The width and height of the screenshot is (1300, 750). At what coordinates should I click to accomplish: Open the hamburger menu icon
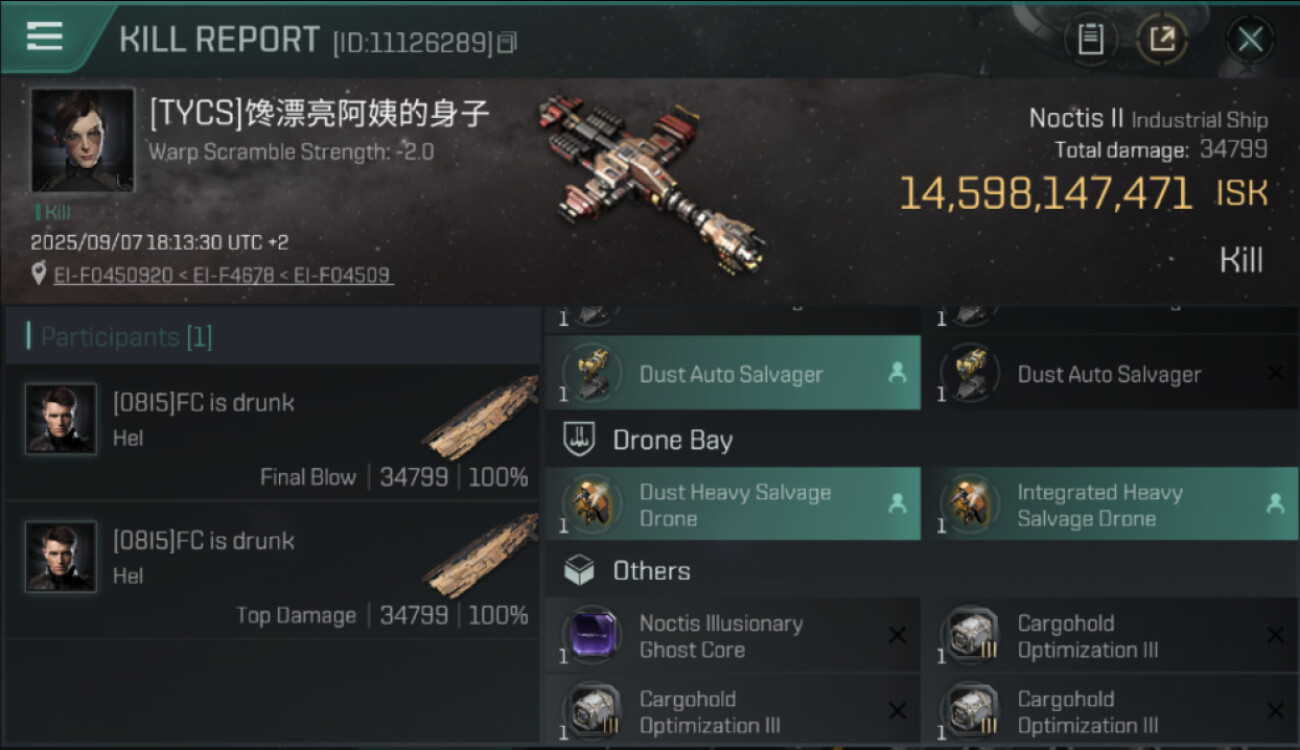(x=45, y=36)
